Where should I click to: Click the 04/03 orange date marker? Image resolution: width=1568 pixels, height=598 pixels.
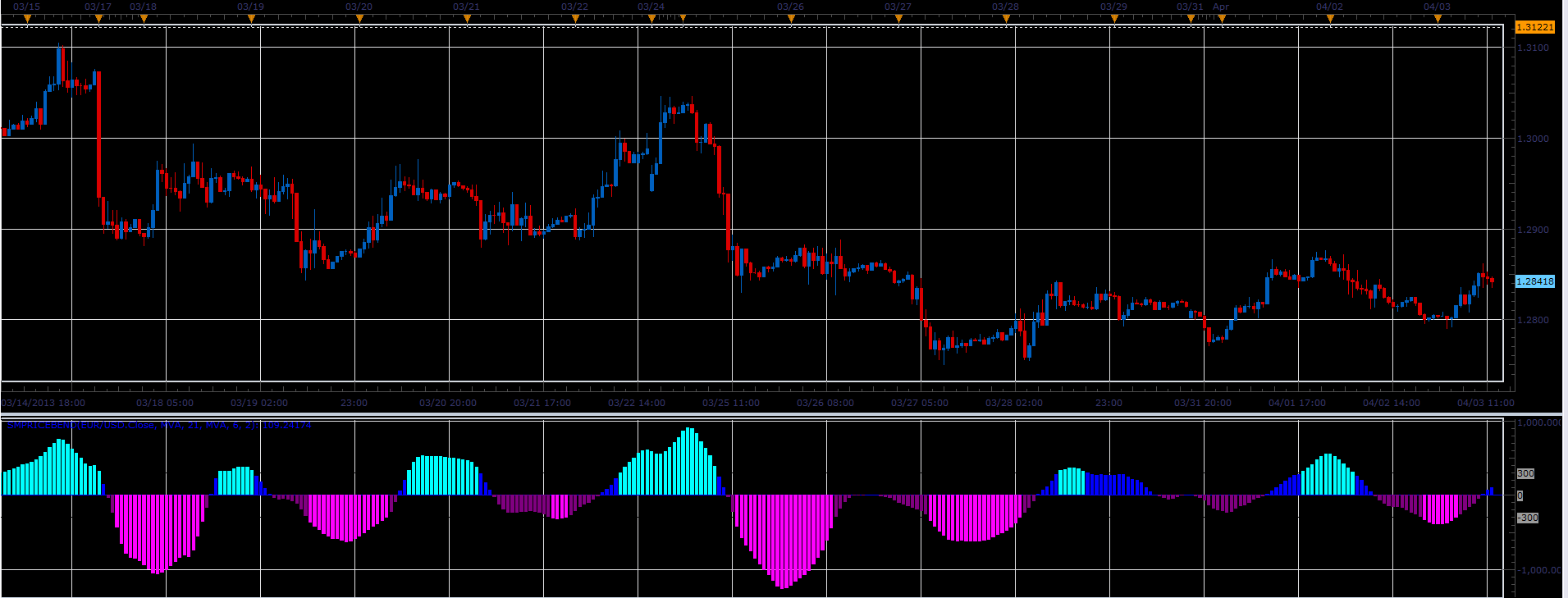[x=1438, y=18]
